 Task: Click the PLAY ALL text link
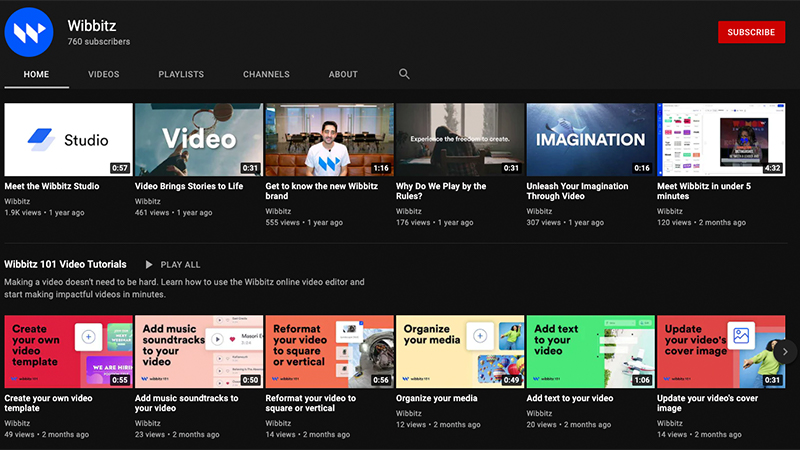[180, 265]
